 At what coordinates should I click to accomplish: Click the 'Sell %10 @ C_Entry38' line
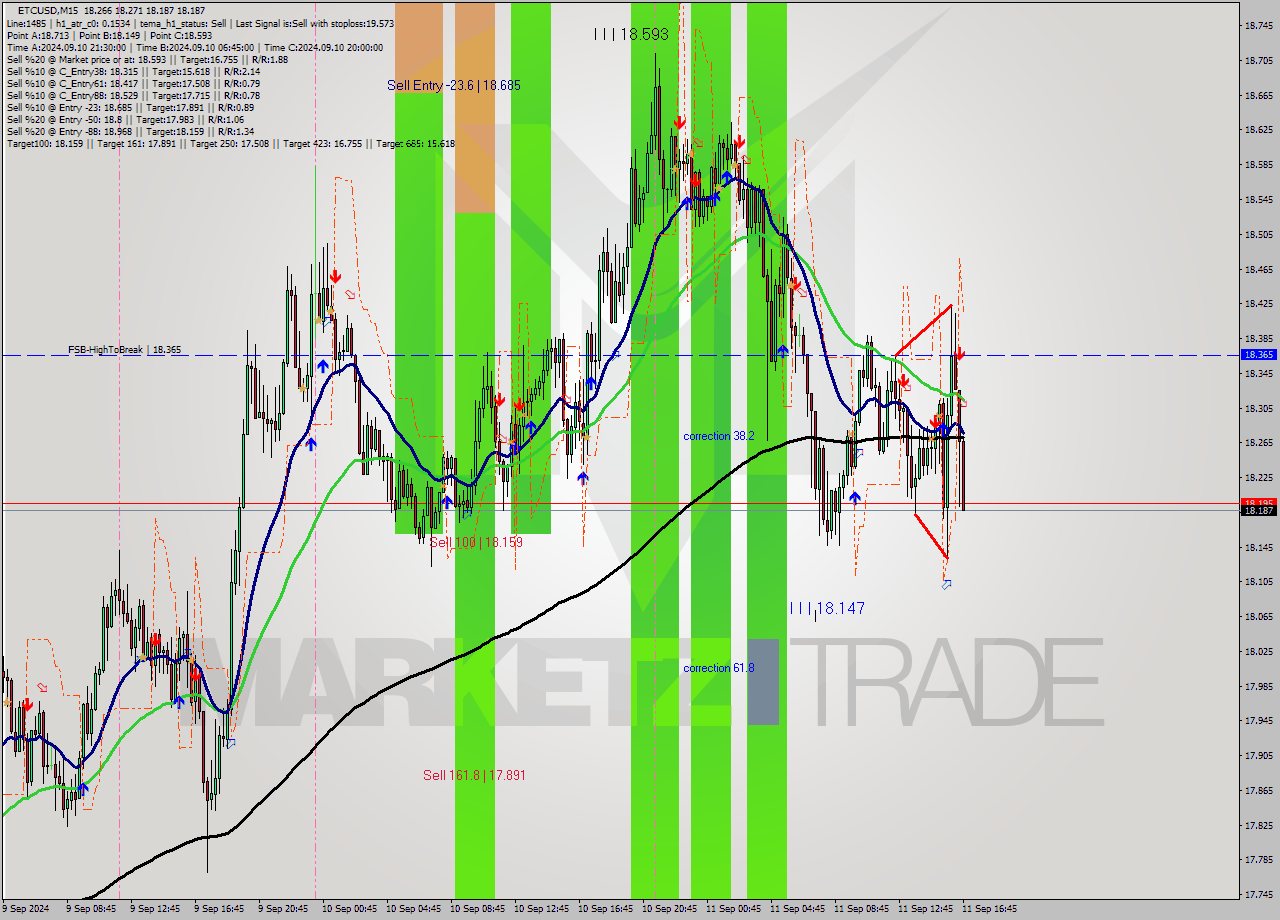pyautogui.click(x=133, y=71)
